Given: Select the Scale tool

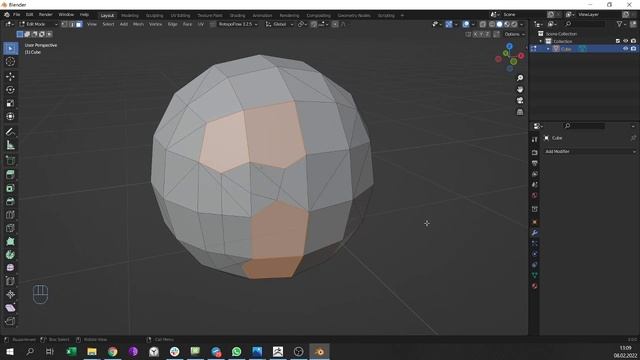Looking at the screenshot, I should click(10, 103).
